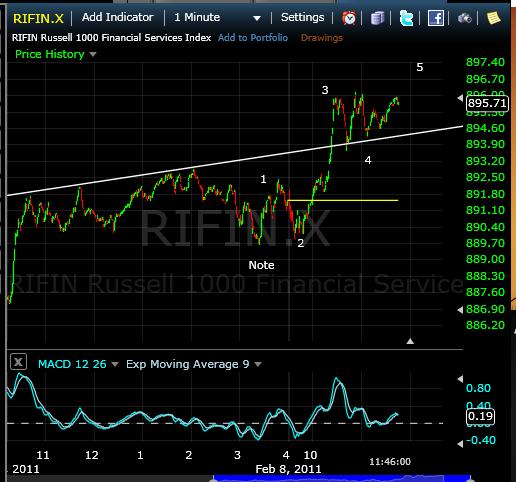This screenshot has width=516, height=482.
Task: Open the yellow sticky note icon
Action: click(x=493, y=18)
